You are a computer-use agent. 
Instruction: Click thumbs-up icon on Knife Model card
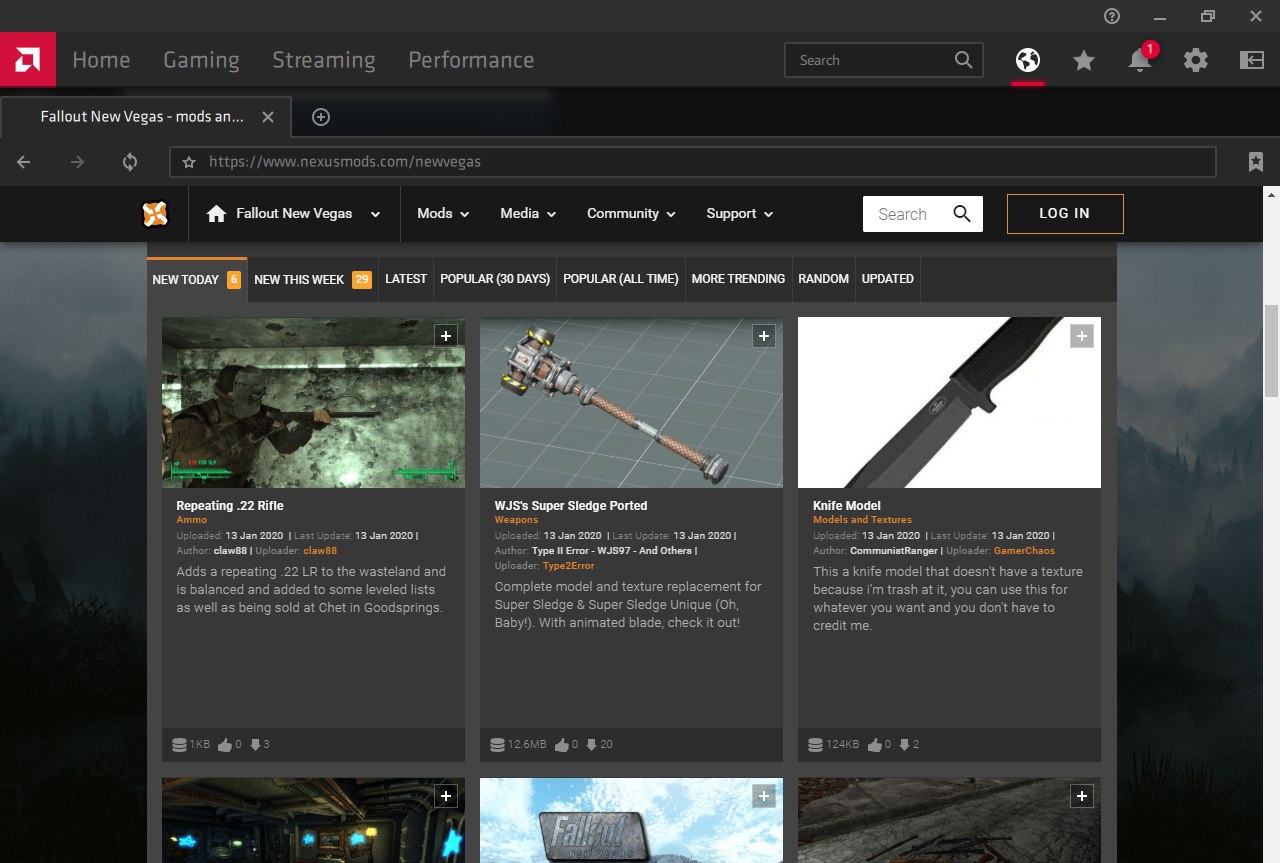click(x=875, y=745)
